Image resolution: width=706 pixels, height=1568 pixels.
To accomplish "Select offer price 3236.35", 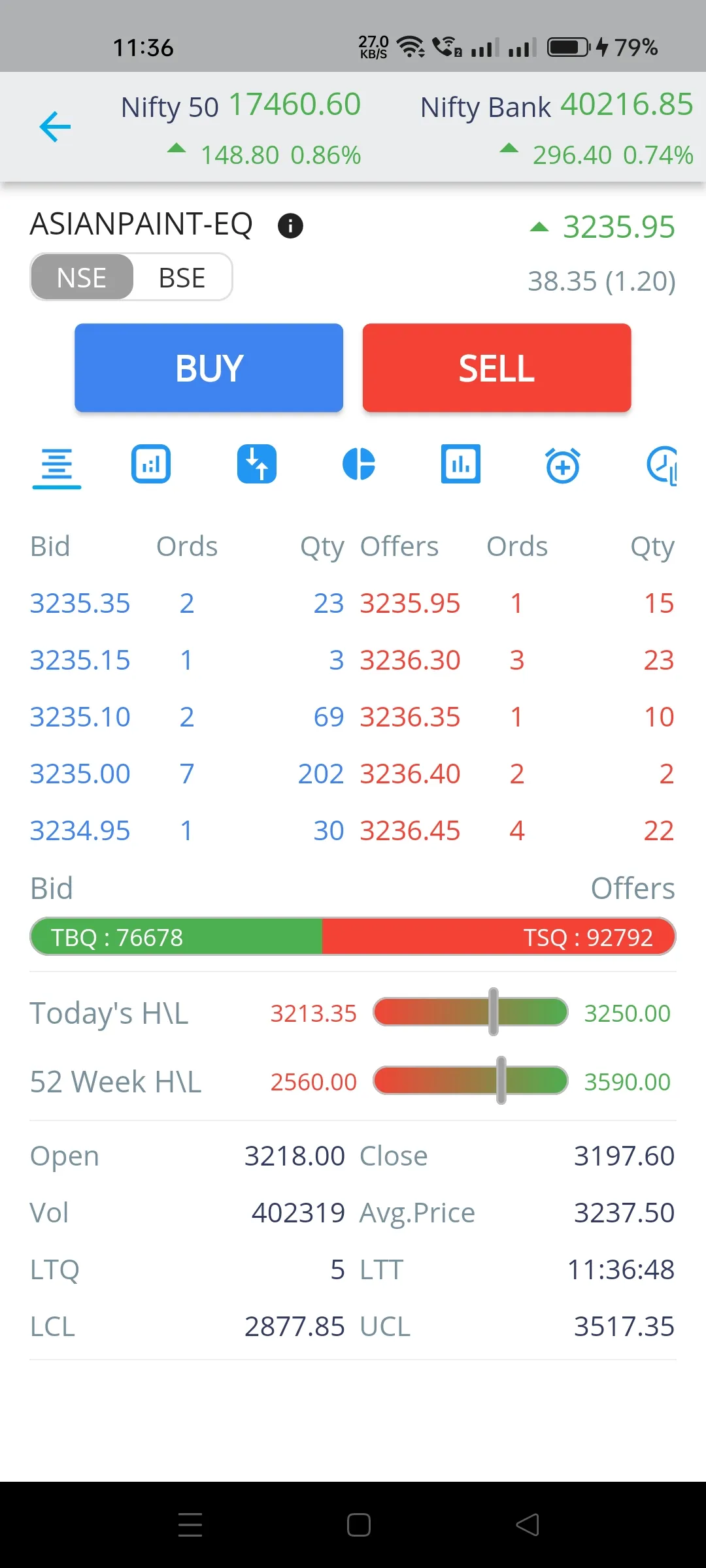I will coord(411,717).
